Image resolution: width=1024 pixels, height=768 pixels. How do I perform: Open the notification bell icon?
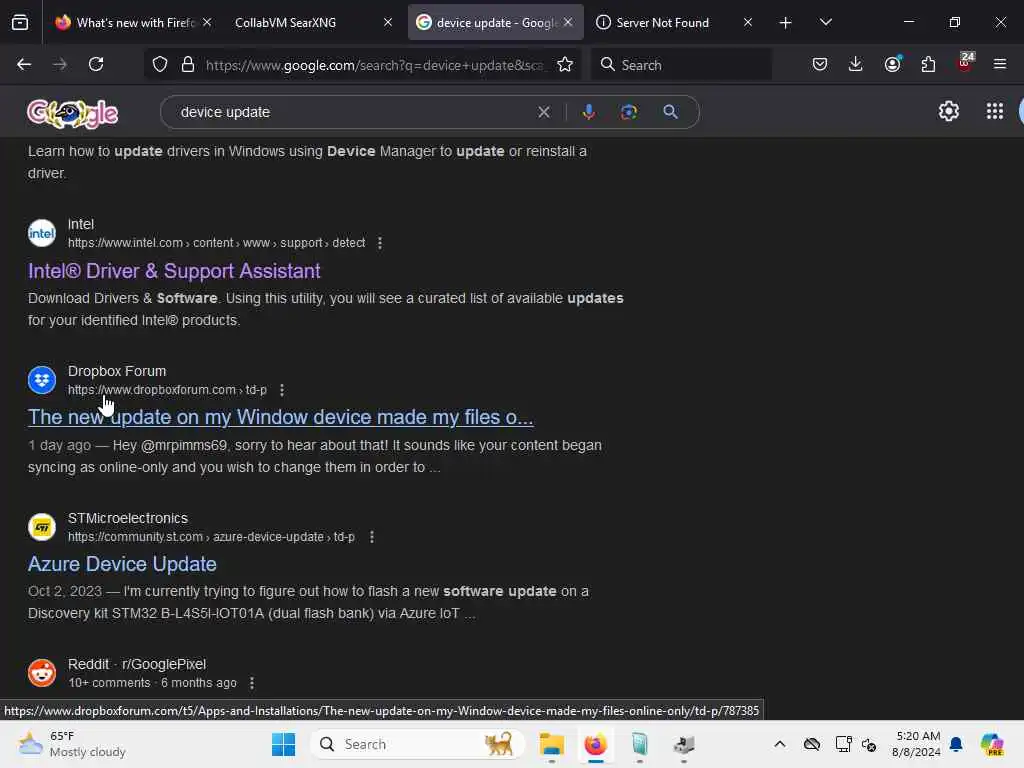956,744
